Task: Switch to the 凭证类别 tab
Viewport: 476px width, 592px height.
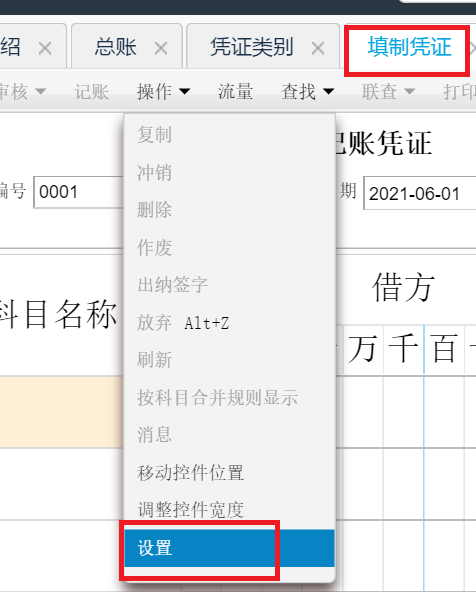Action: coord(251,47)
